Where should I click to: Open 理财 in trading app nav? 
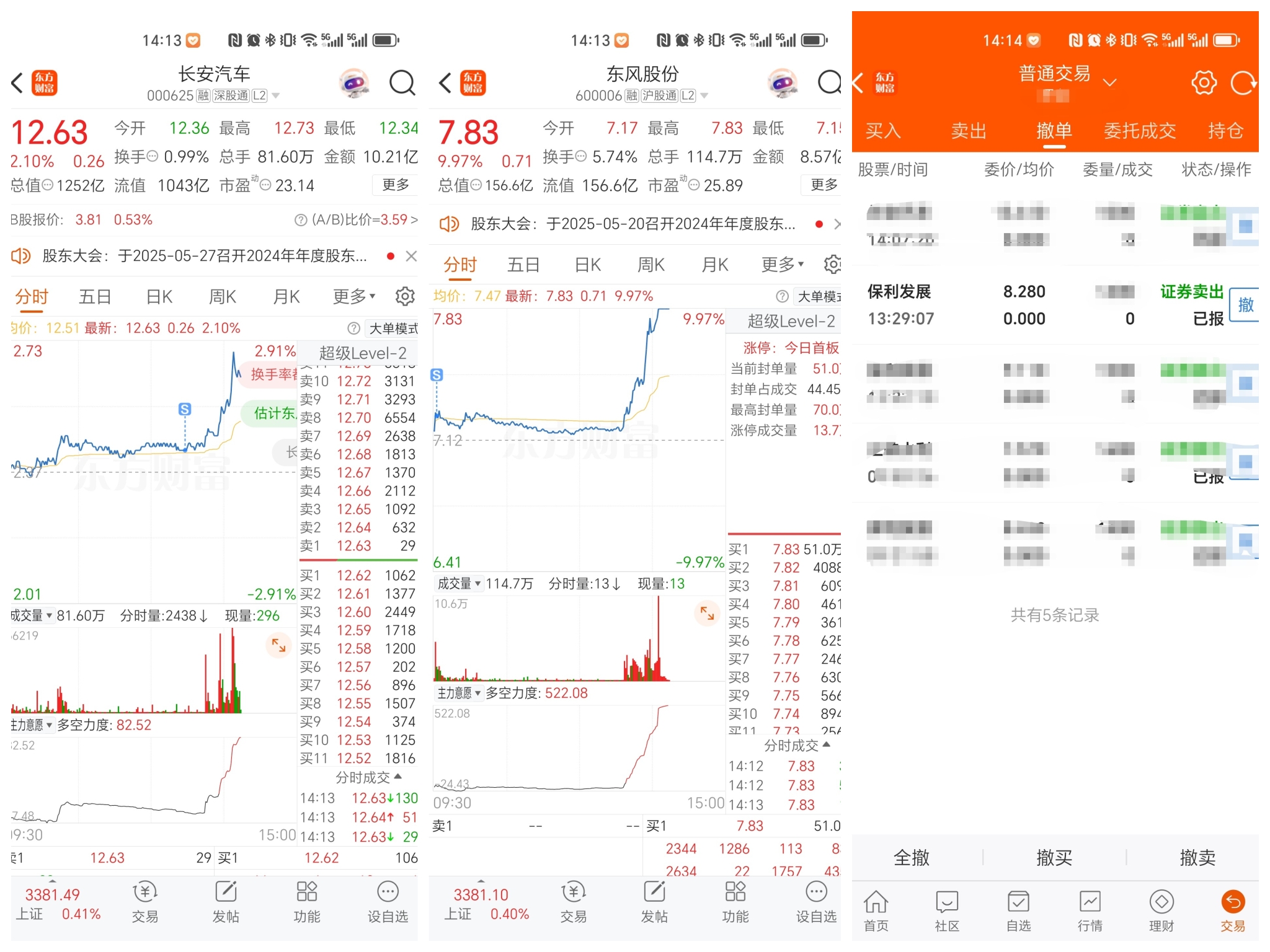pos(1161,911)
